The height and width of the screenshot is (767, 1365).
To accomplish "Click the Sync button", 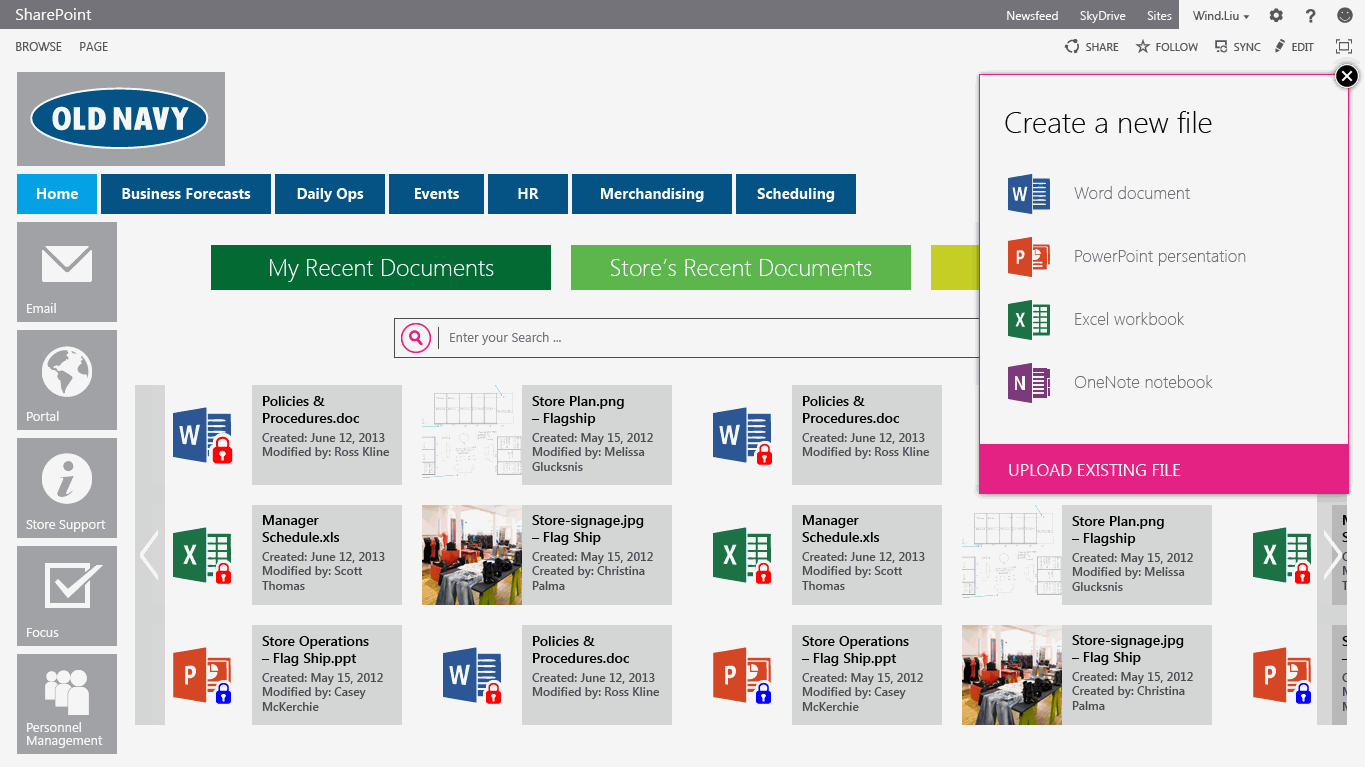I will (1238, 47).
